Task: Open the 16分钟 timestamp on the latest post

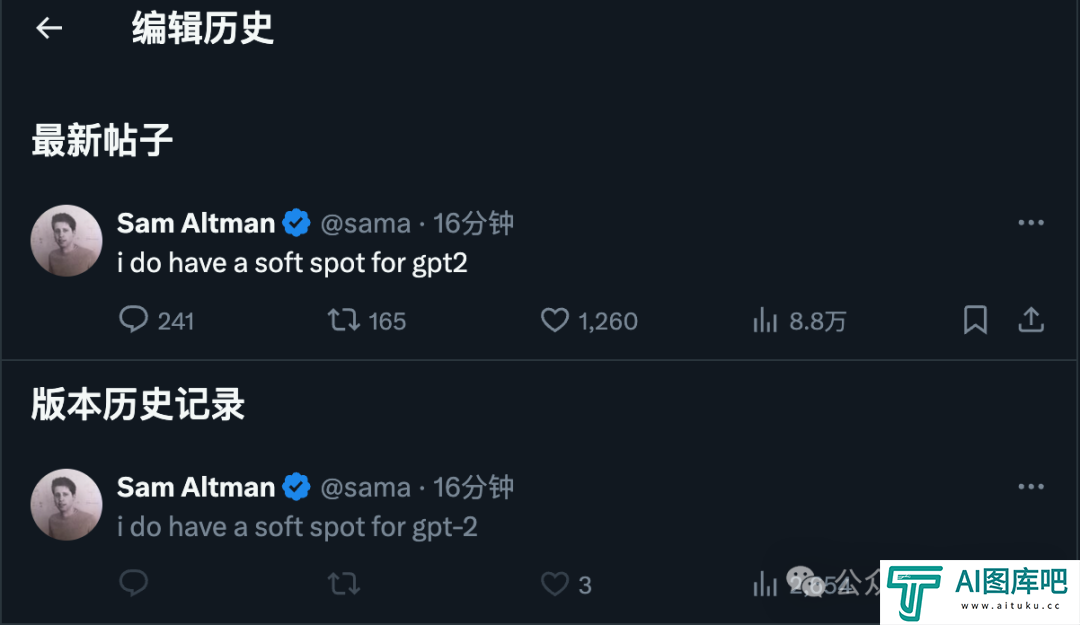Action: coord(473,223)
